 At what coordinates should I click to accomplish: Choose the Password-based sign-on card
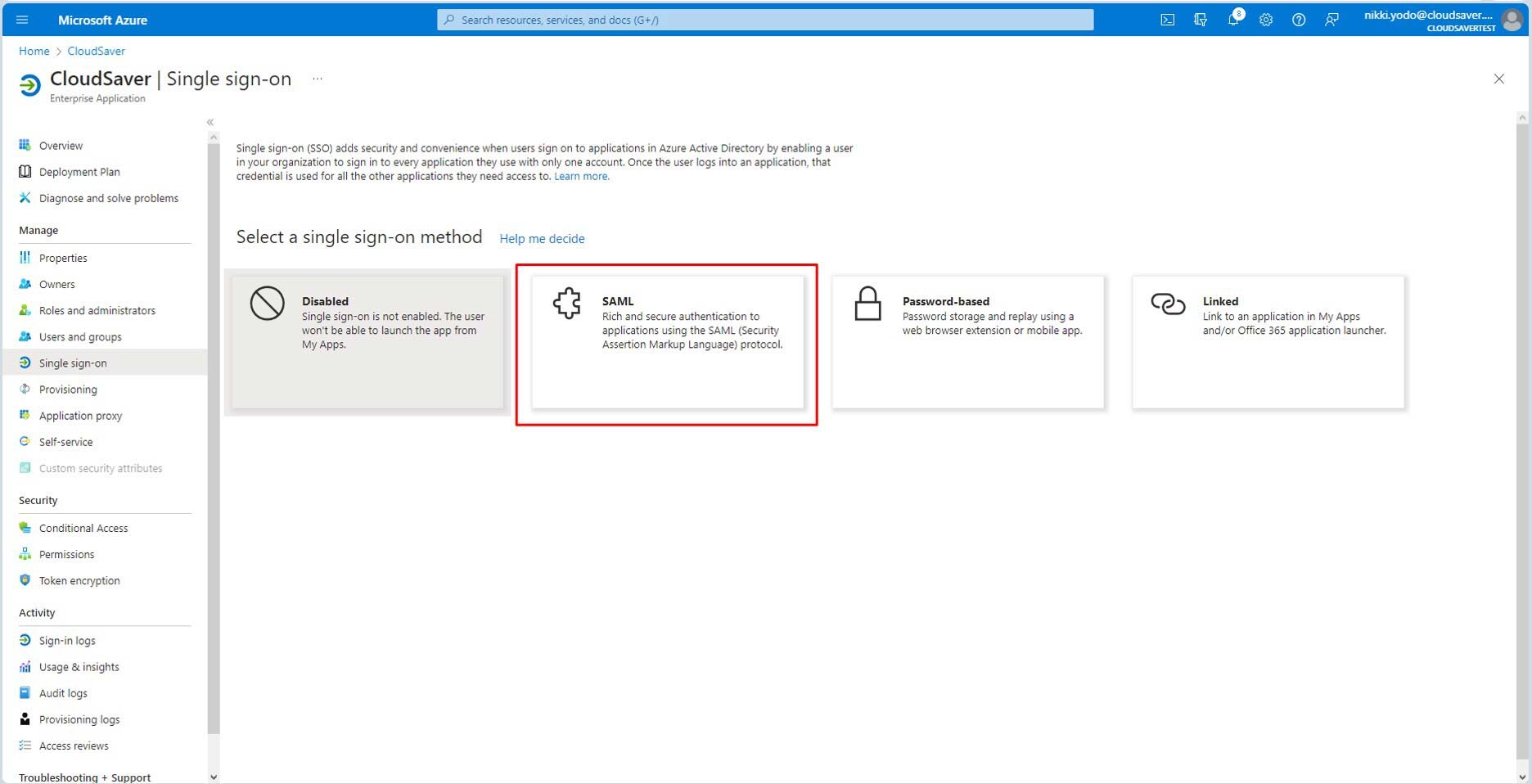(967, 342)
